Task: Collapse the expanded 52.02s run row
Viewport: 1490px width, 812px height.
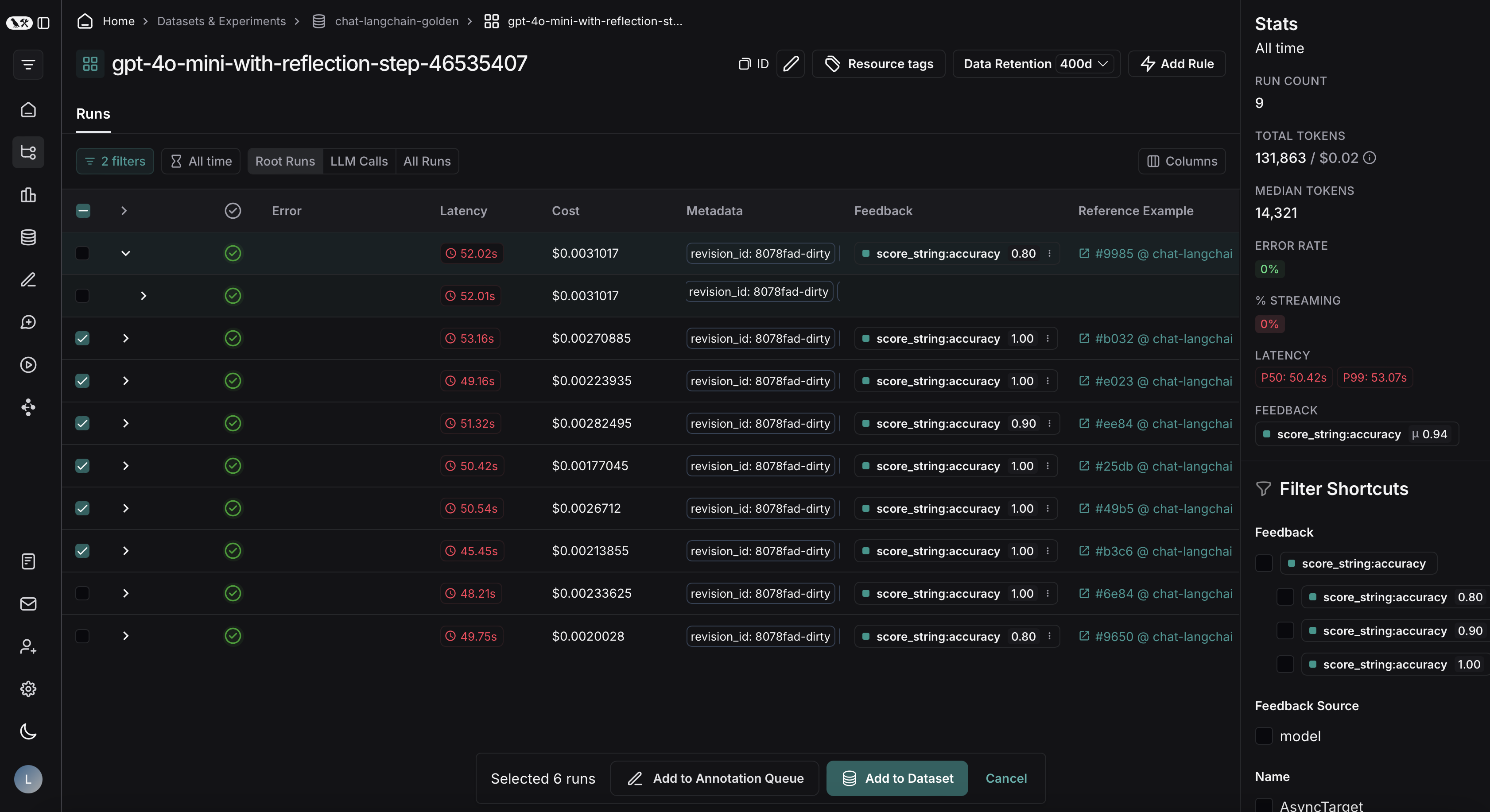Action: 125,253
